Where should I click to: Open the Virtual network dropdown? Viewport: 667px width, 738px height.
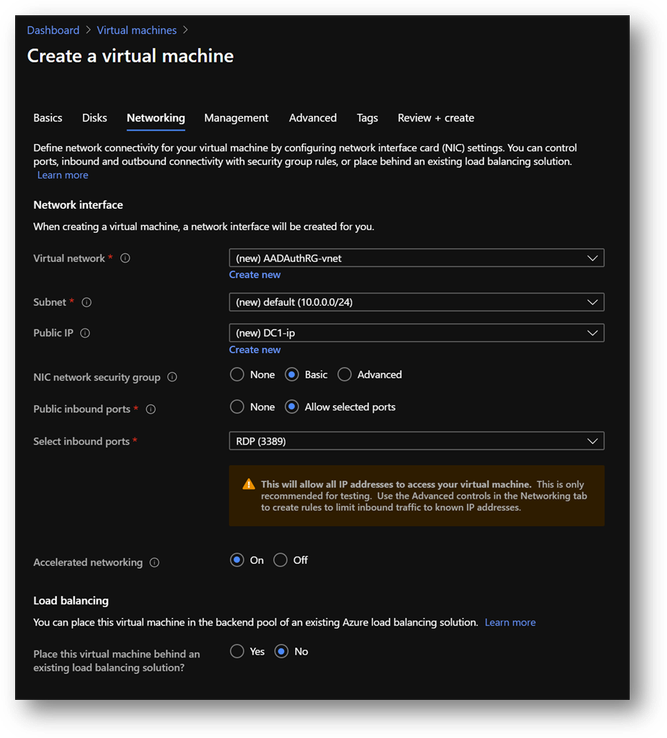(416, 258)
